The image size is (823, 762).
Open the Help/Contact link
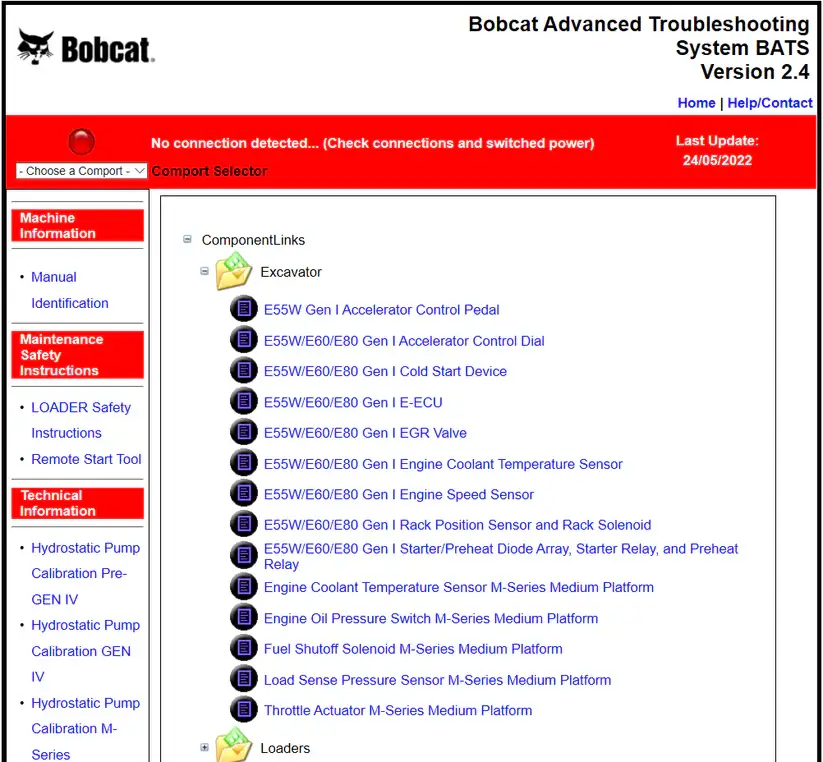coord(769,103)
